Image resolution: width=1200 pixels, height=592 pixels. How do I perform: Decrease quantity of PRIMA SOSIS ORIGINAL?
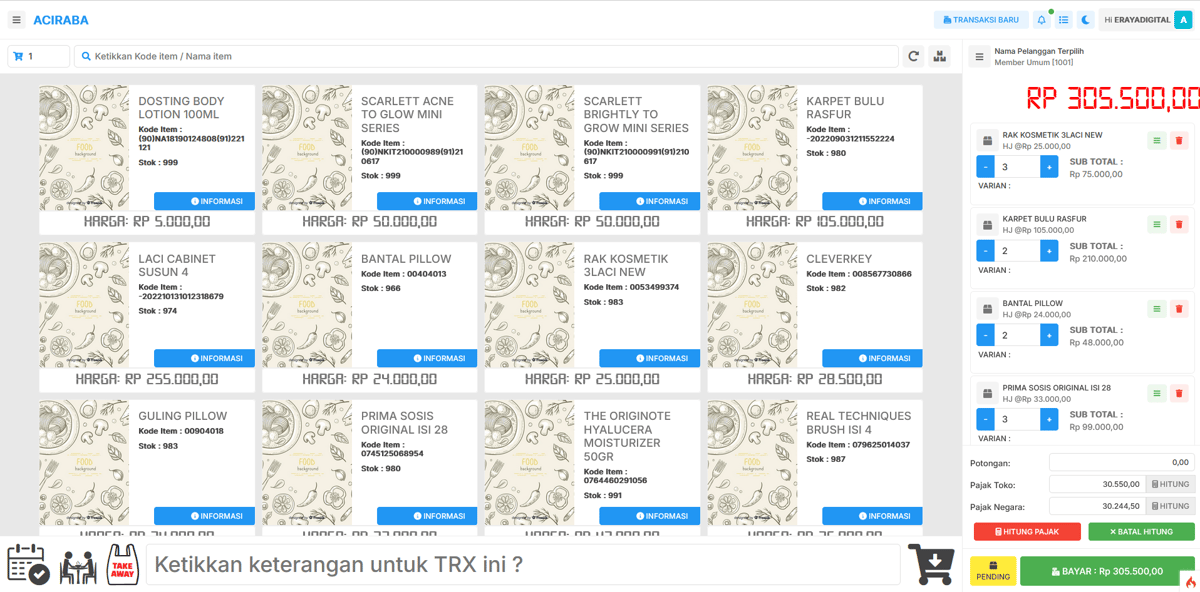tap(985, 419)
